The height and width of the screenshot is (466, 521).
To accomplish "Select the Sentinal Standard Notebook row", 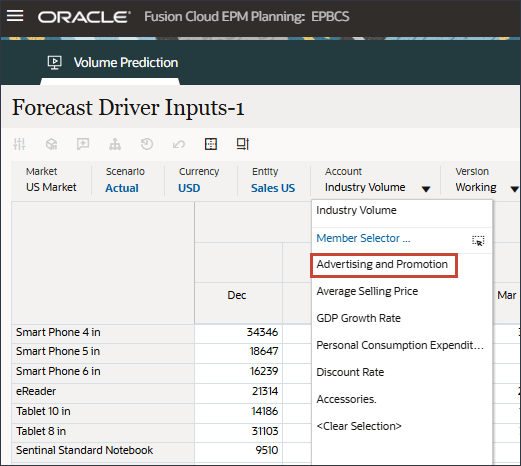I will click(103, 452).
